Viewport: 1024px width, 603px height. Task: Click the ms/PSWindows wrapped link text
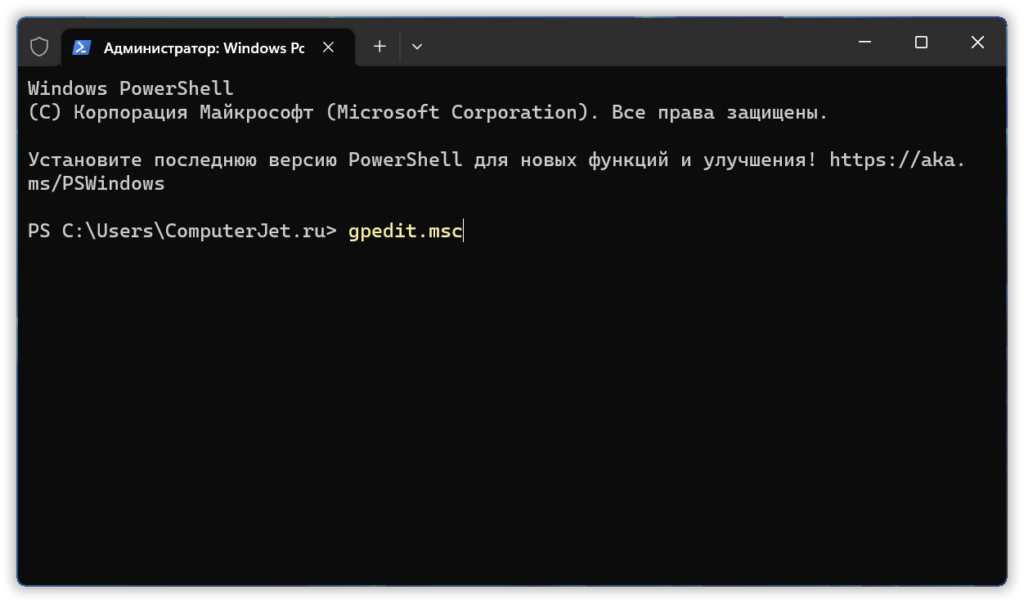(x=98, y=183)
